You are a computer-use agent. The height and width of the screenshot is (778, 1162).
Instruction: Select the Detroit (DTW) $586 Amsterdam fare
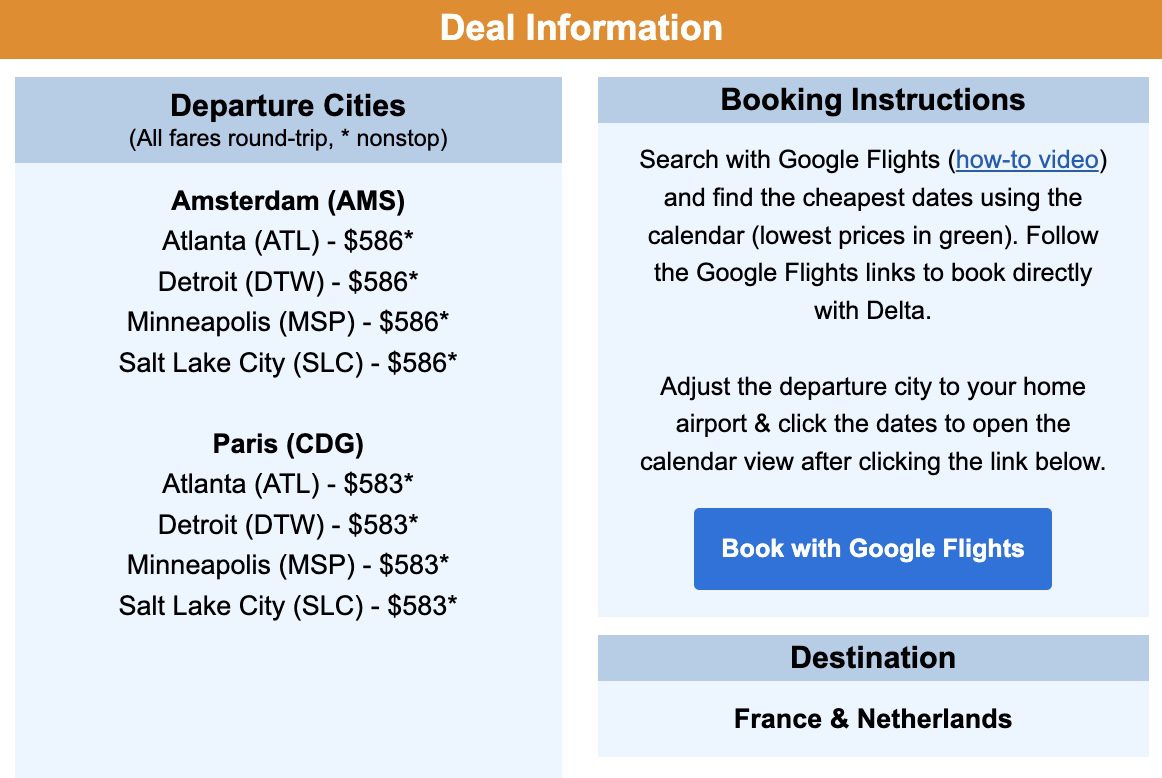click(287, 282)
